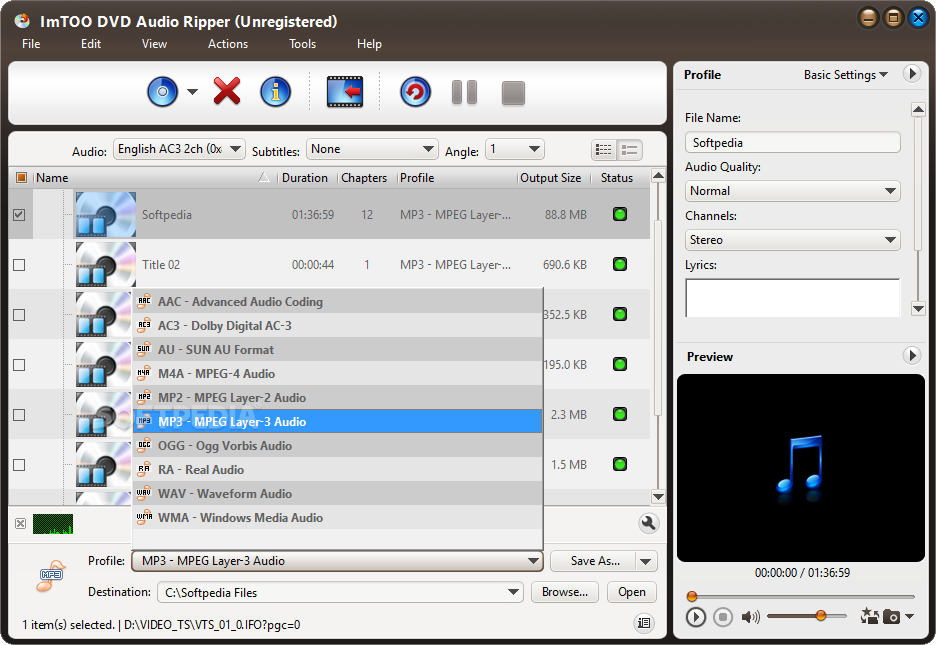The width and height of the screenshot is (936, 645).
Task: Sort by Duration column header
Action: tap(304, 178)
